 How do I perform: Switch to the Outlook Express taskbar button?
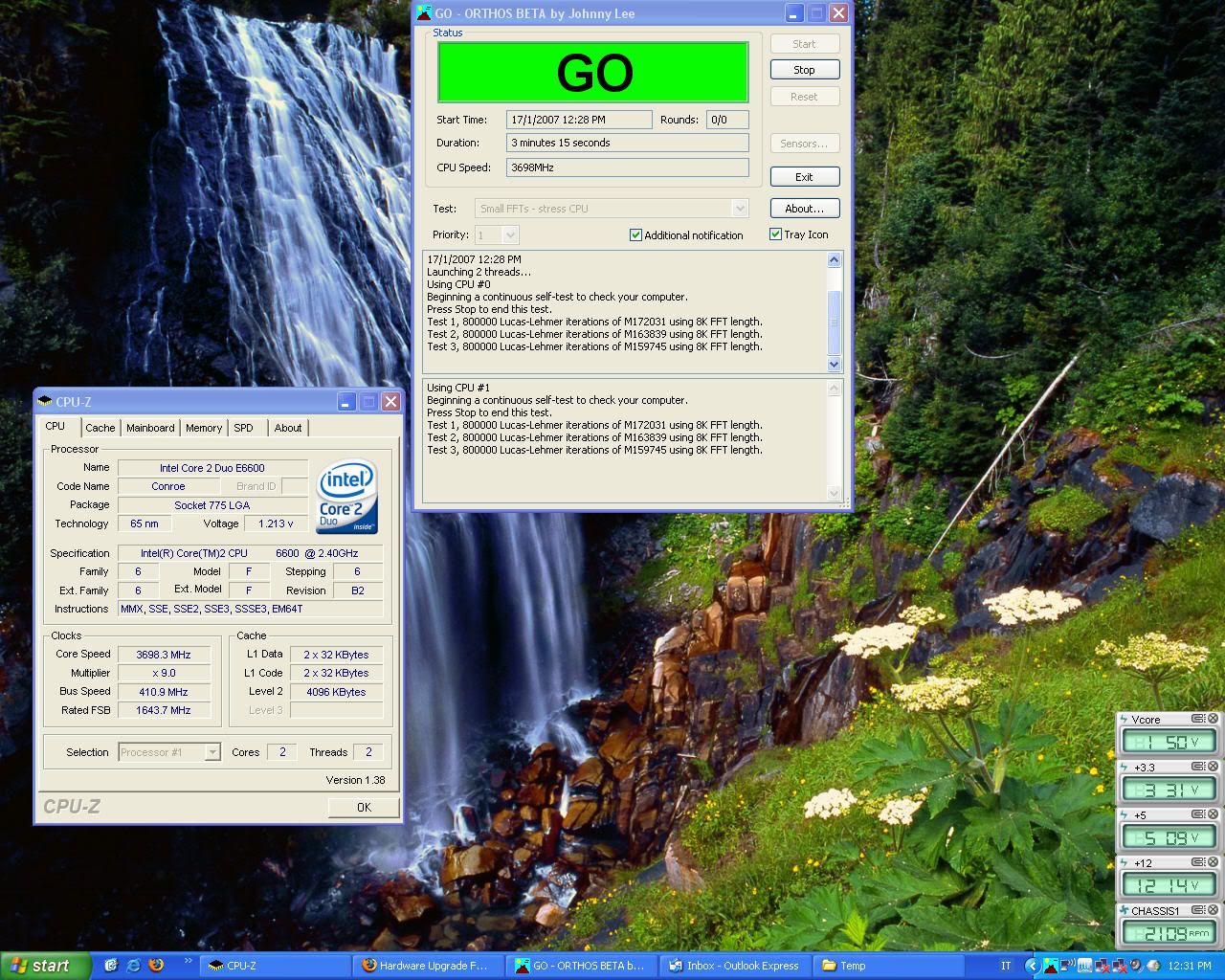click(734, 966)
